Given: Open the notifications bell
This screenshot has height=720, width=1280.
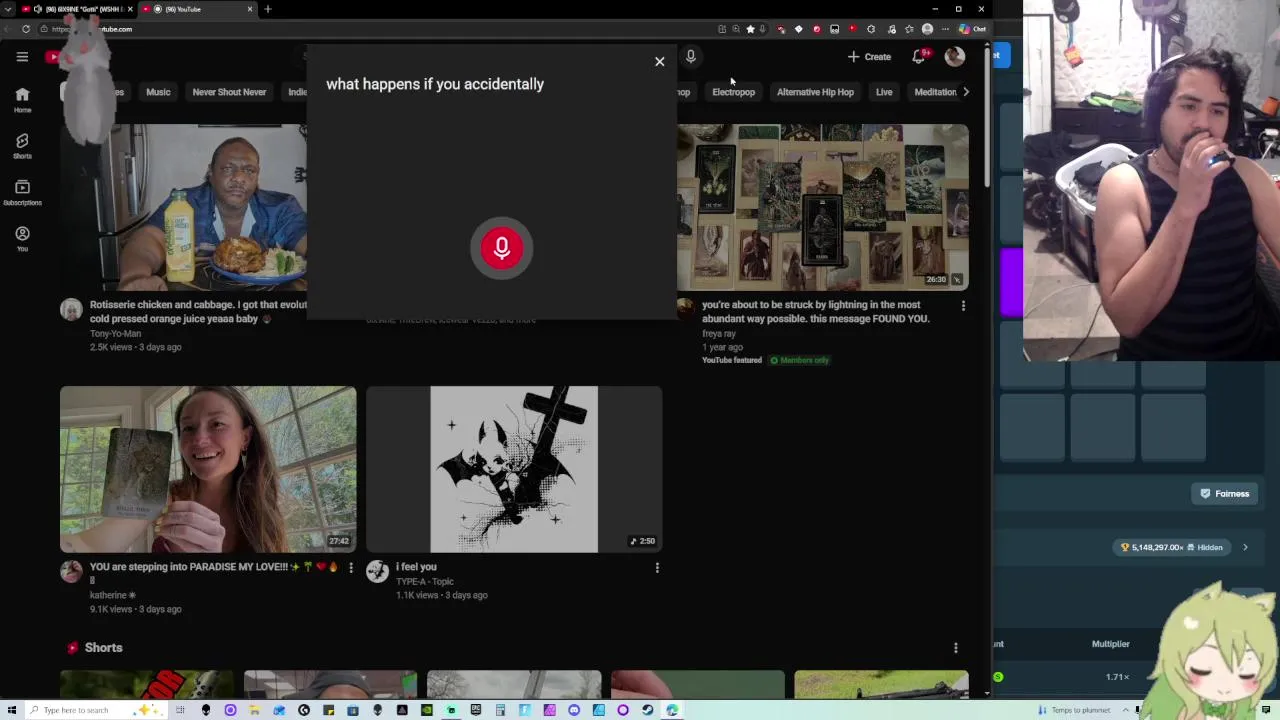Looking at the screenshot, I should coord(919,57).
